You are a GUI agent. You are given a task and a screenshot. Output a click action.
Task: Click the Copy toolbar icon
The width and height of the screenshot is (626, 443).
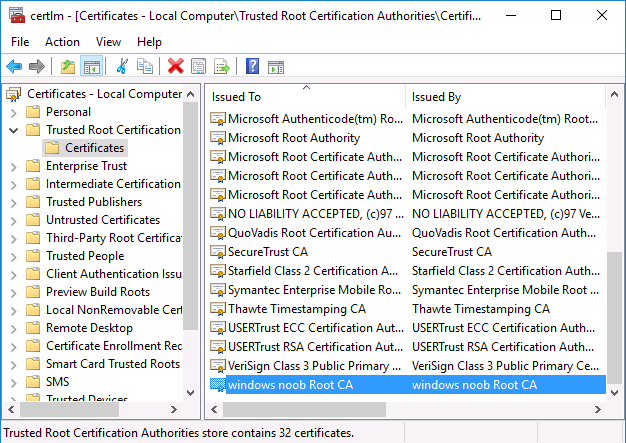pos(145,66)
